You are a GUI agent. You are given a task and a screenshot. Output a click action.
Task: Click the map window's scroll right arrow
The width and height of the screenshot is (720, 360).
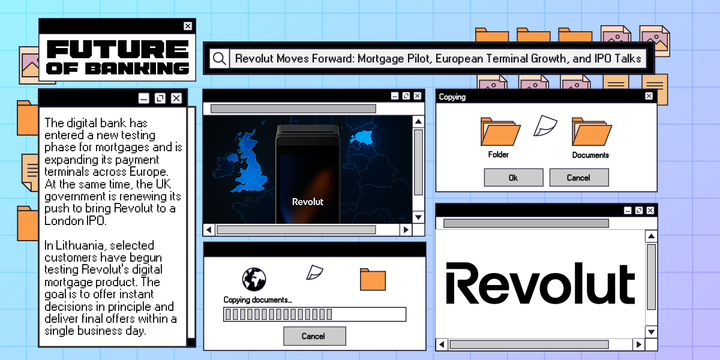tap(405, 230)
